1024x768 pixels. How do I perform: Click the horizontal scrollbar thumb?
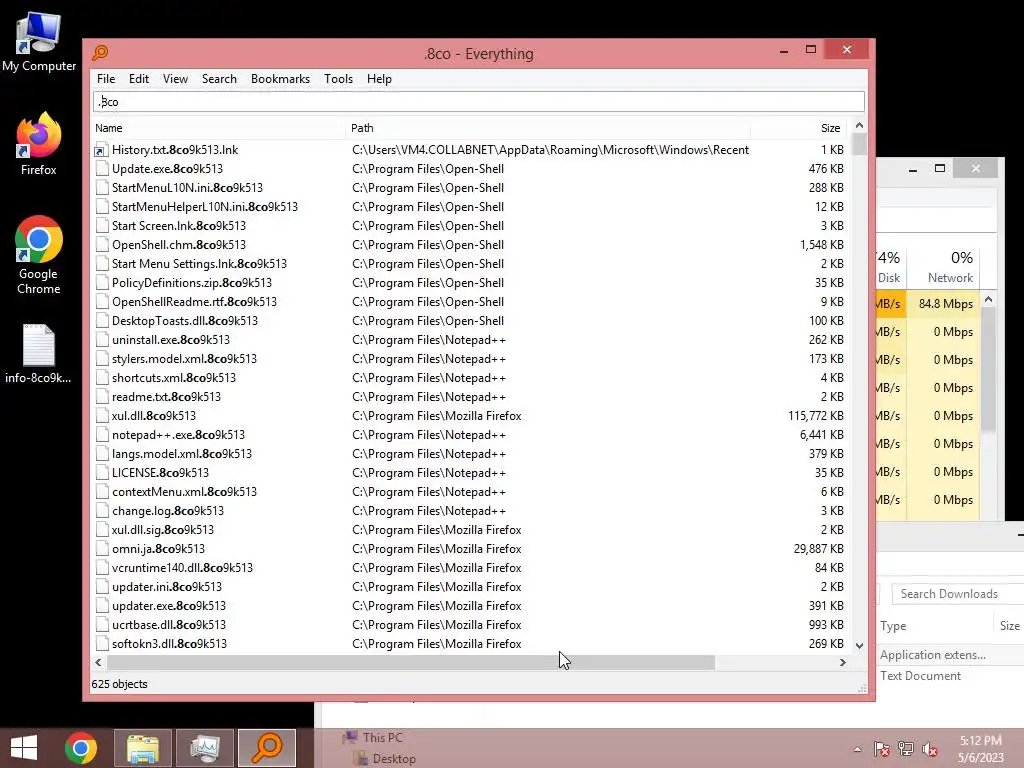[x=411, y=662]
